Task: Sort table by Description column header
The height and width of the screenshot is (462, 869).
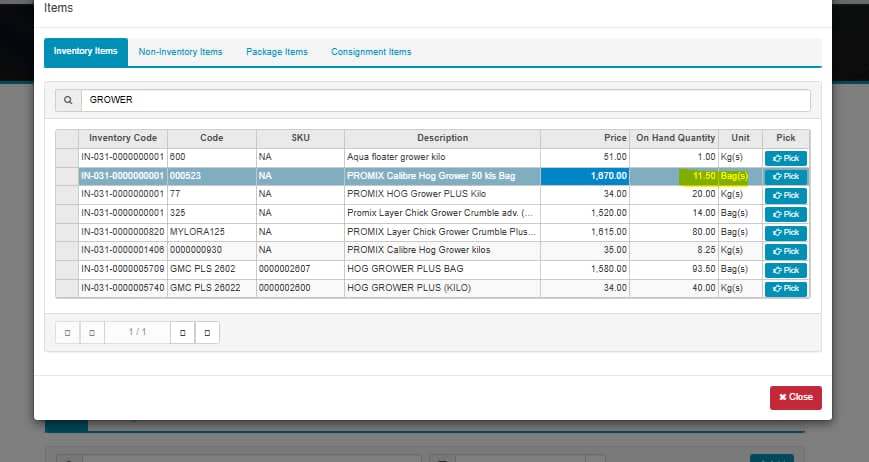Action: coord(442,138)
